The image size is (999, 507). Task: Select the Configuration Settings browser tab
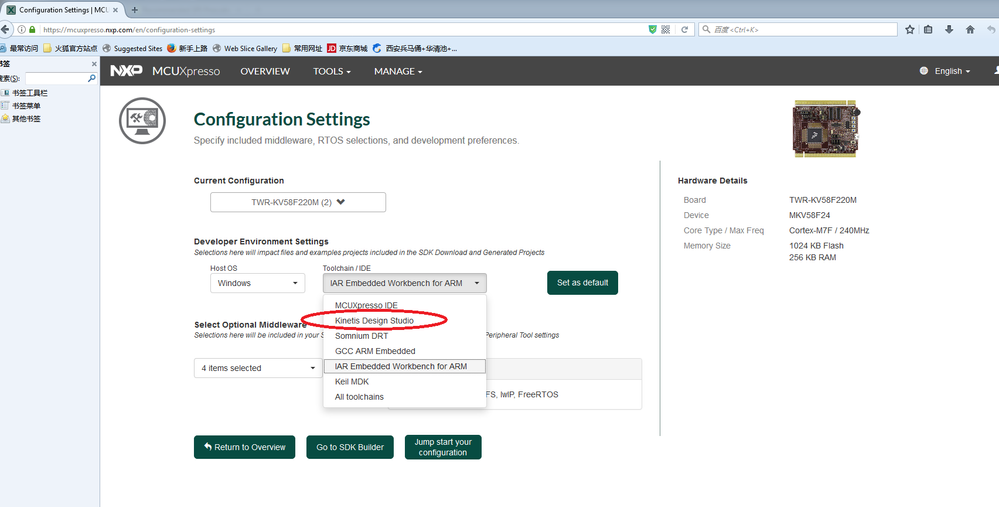pos(61,10)
